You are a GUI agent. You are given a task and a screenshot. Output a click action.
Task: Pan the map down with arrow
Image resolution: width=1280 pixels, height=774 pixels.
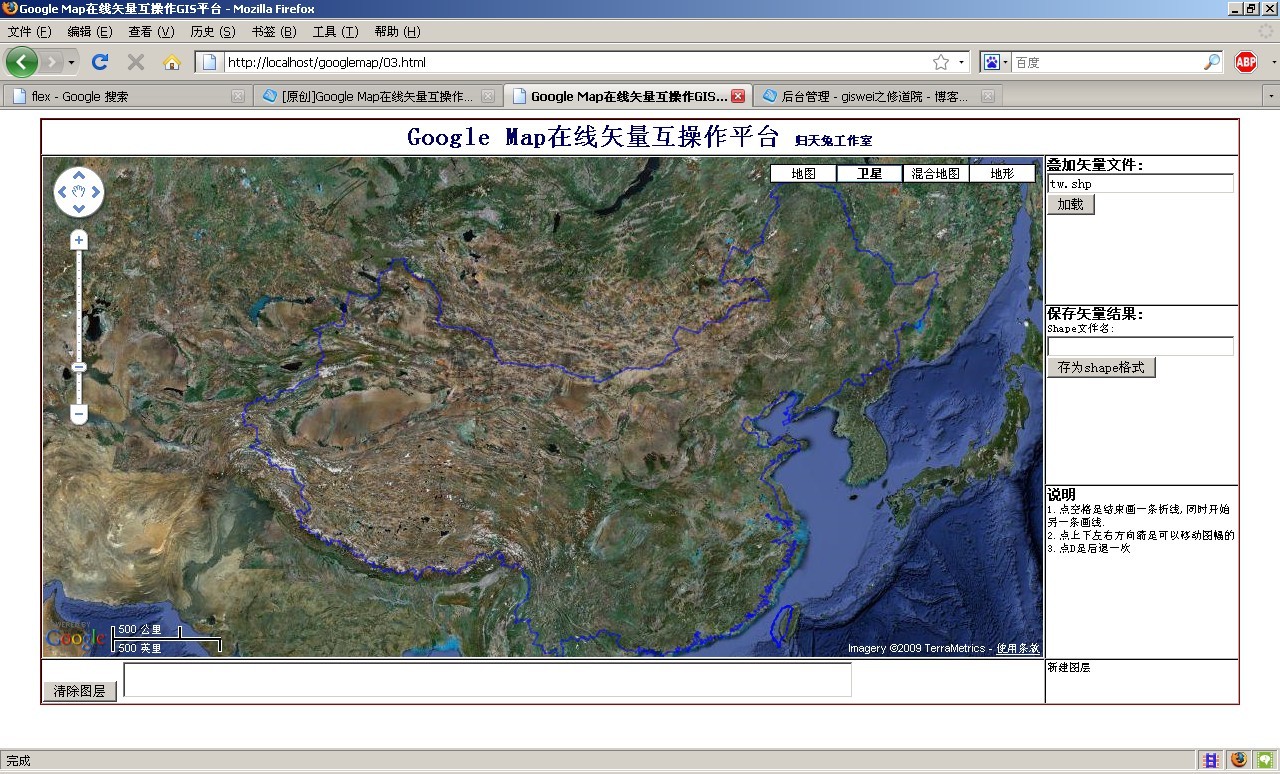(79, 209)
